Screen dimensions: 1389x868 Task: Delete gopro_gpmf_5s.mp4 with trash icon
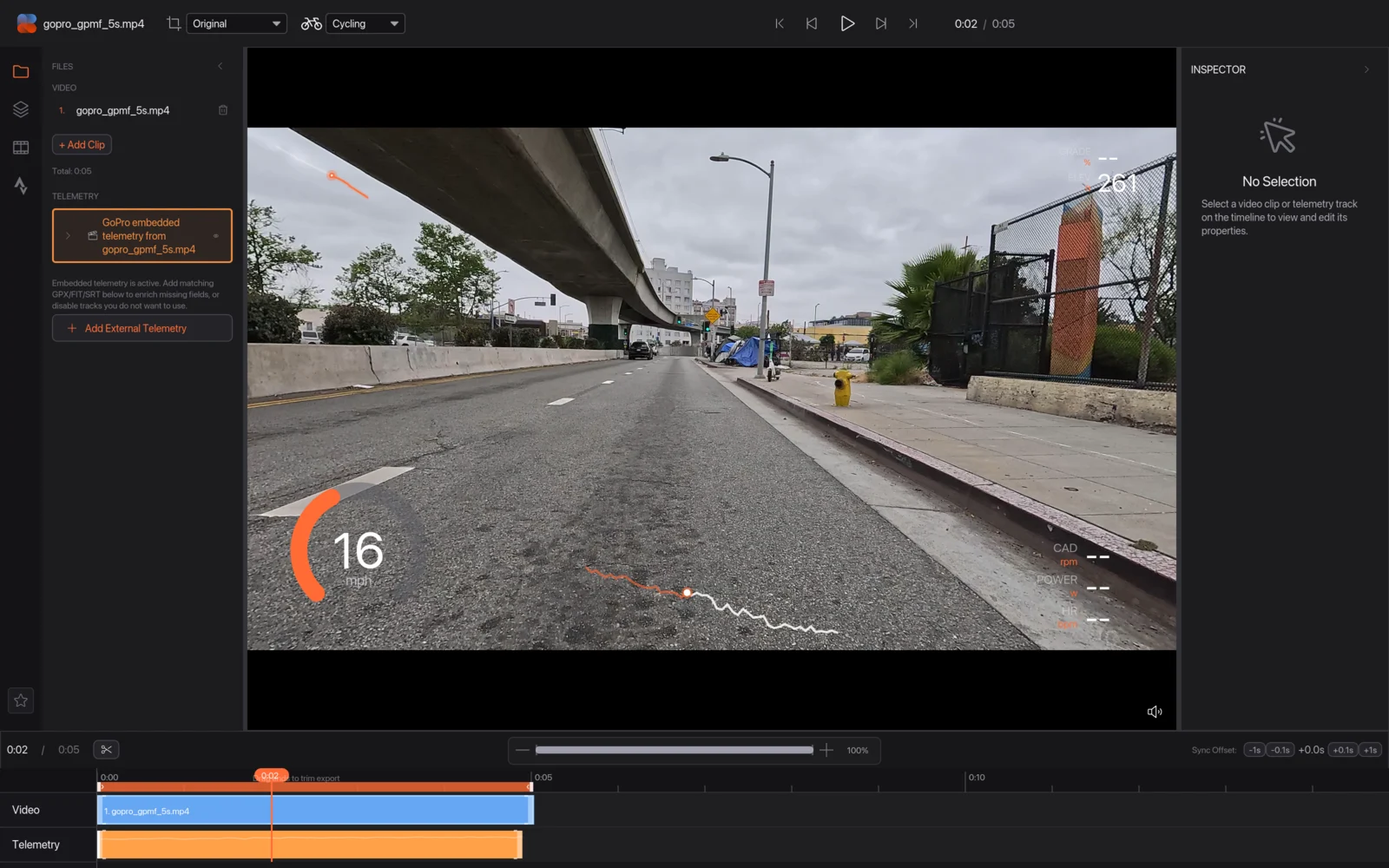(x=223, y=110)
